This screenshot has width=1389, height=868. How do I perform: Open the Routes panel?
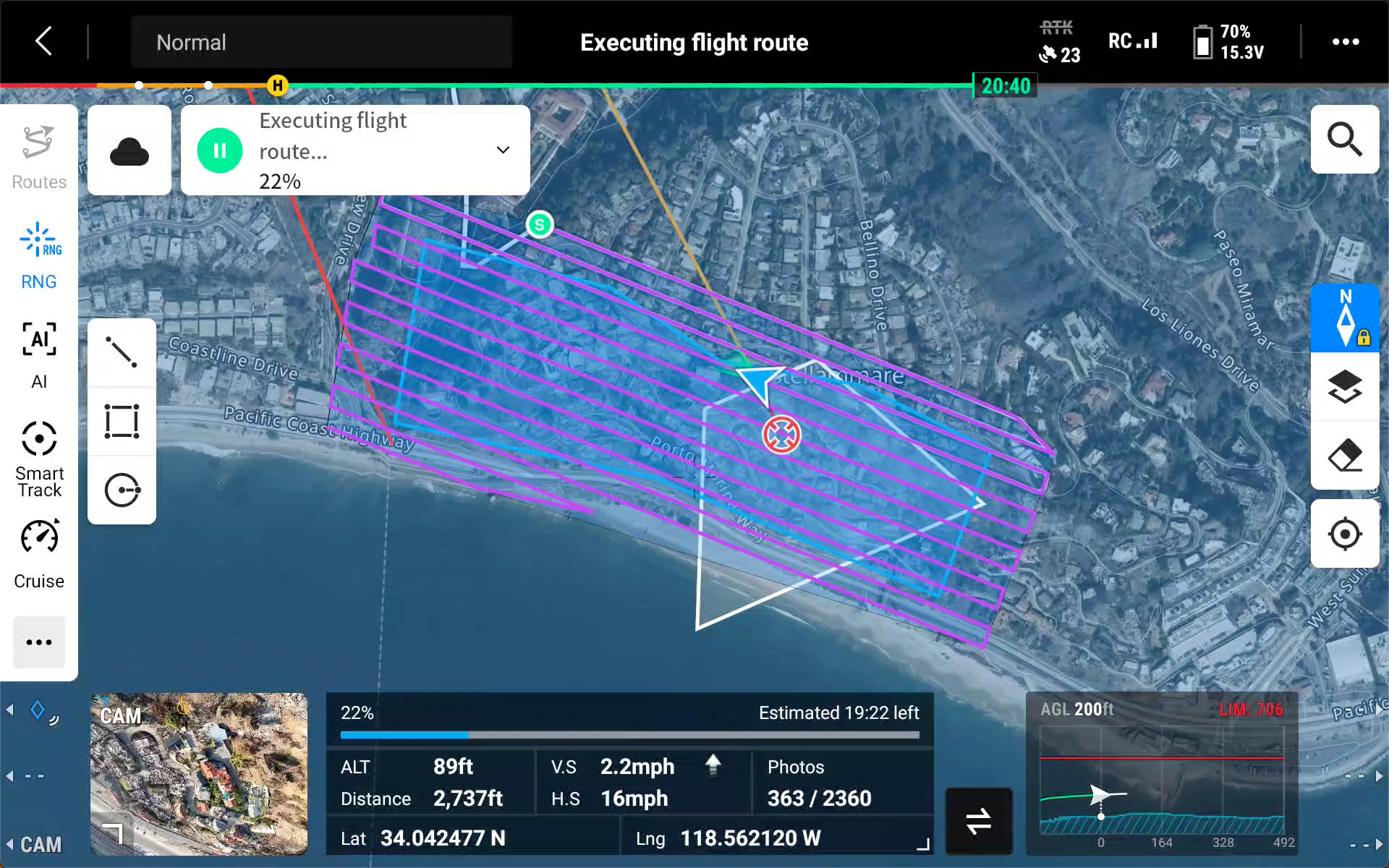point(39,157)
